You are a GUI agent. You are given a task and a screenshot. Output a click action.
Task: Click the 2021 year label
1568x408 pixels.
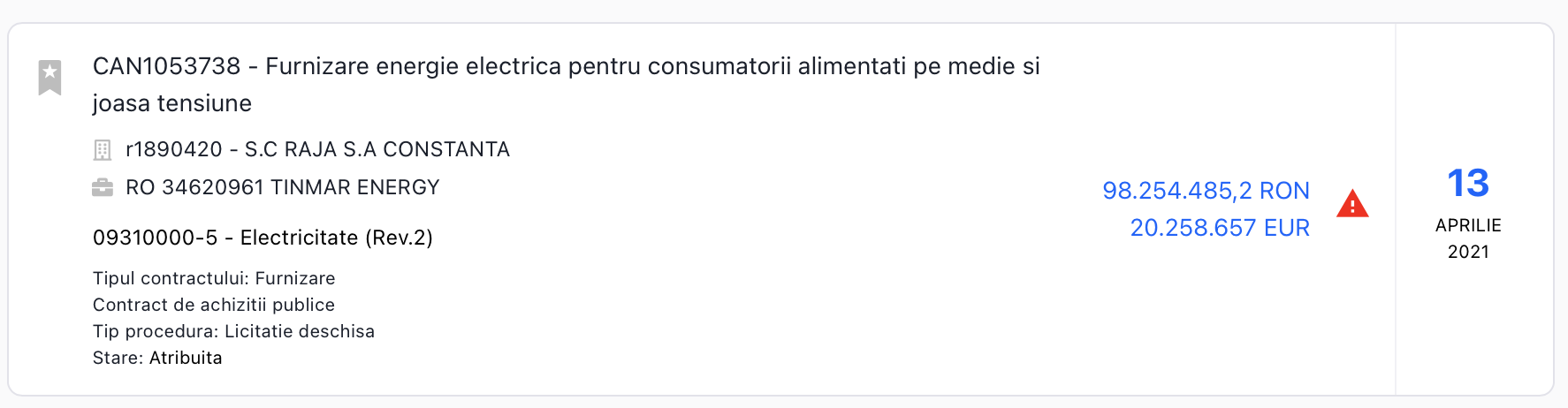click(1467, 252)
